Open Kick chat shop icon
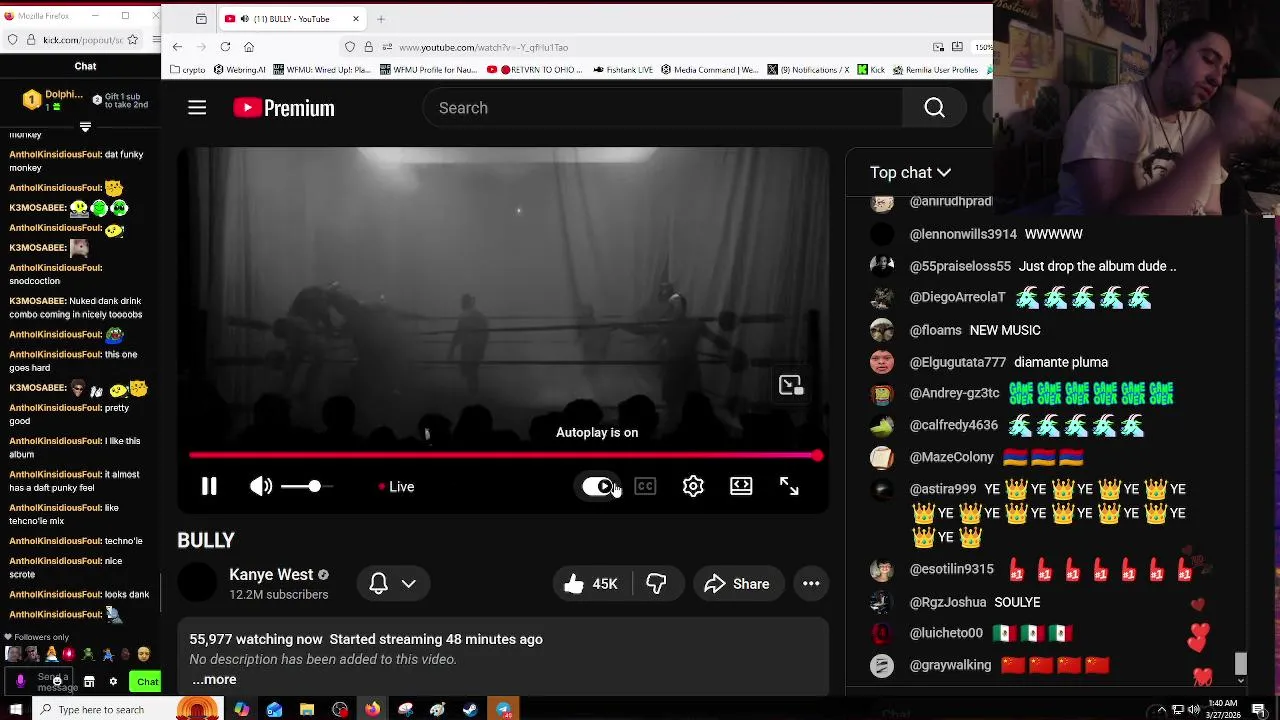Screen dimensions: 1280x720 (89, 682)
